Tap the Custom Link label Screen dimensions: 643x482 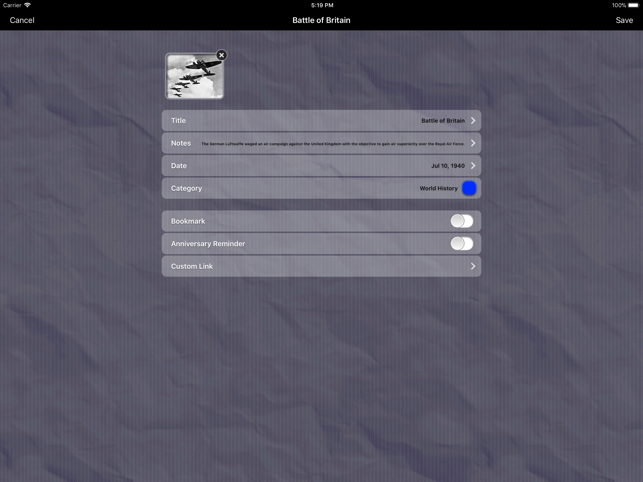192,266
